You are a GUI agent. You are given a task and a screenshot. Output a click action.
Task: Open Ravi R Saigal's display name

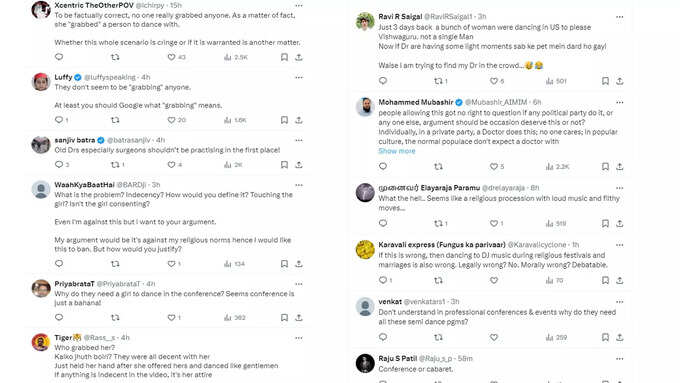pos(400,16)
